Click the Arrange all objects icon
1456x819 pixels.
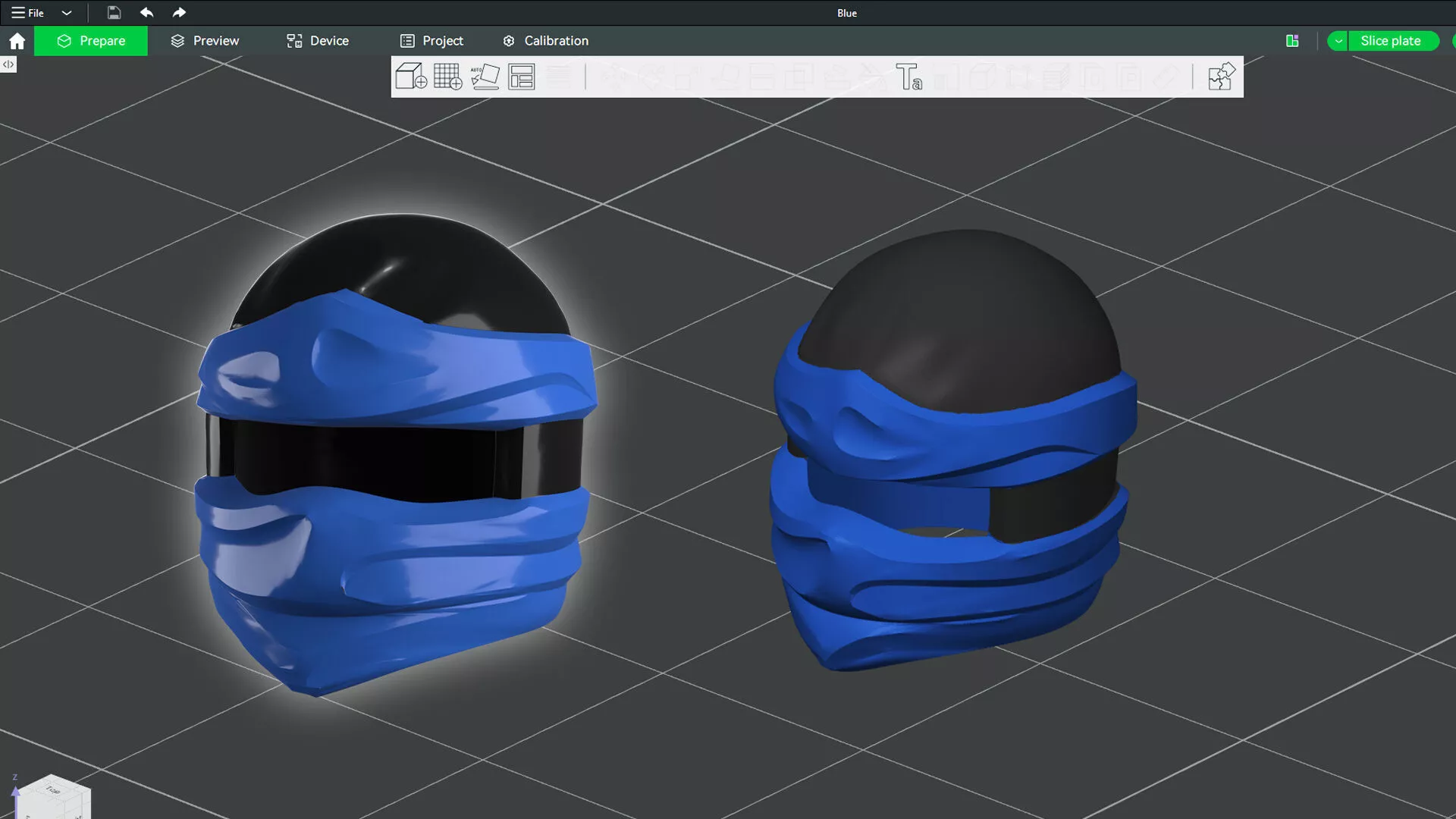point(522,77)
